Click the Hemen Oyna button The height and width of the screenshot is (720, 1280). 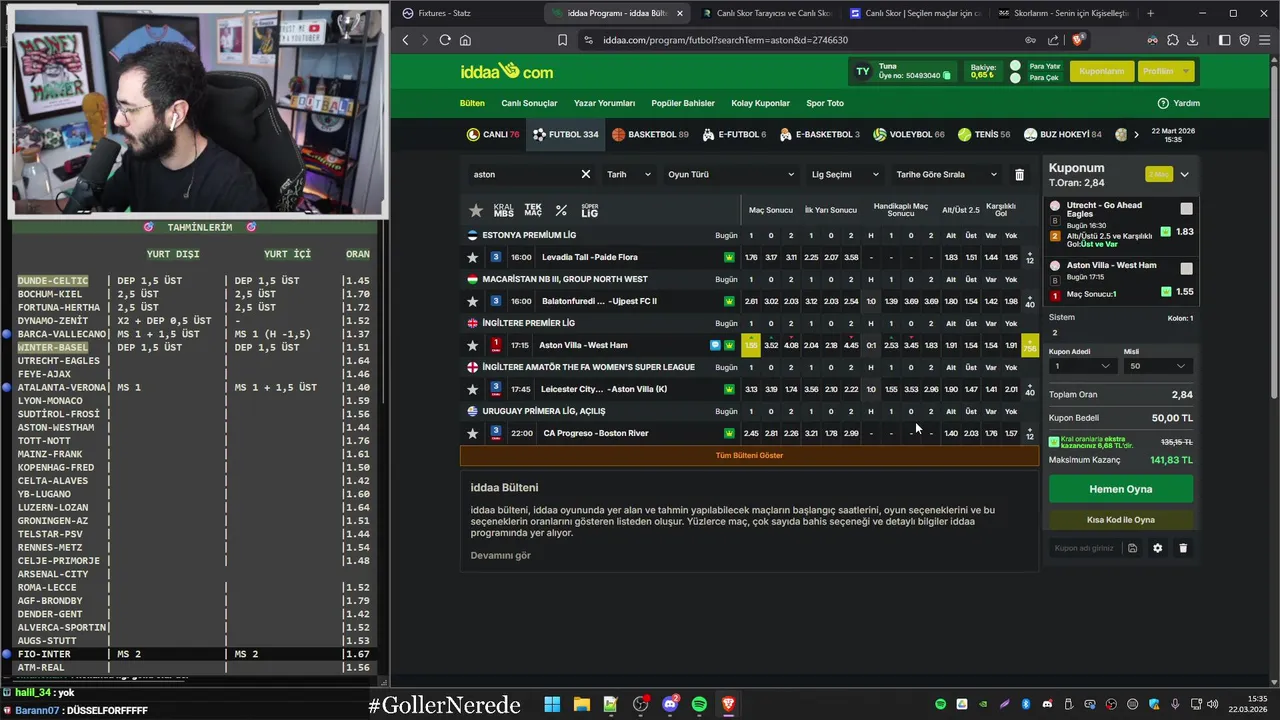pos(1120,489)
